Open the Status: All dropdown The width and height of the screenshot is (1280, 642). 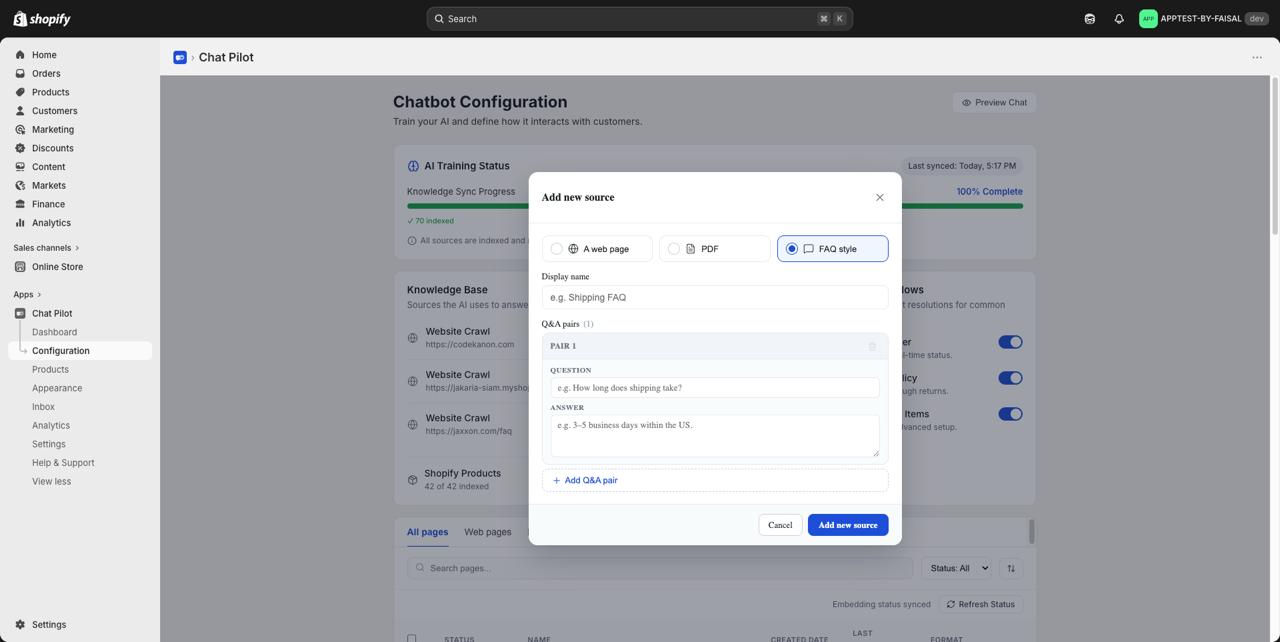(956, 568)
